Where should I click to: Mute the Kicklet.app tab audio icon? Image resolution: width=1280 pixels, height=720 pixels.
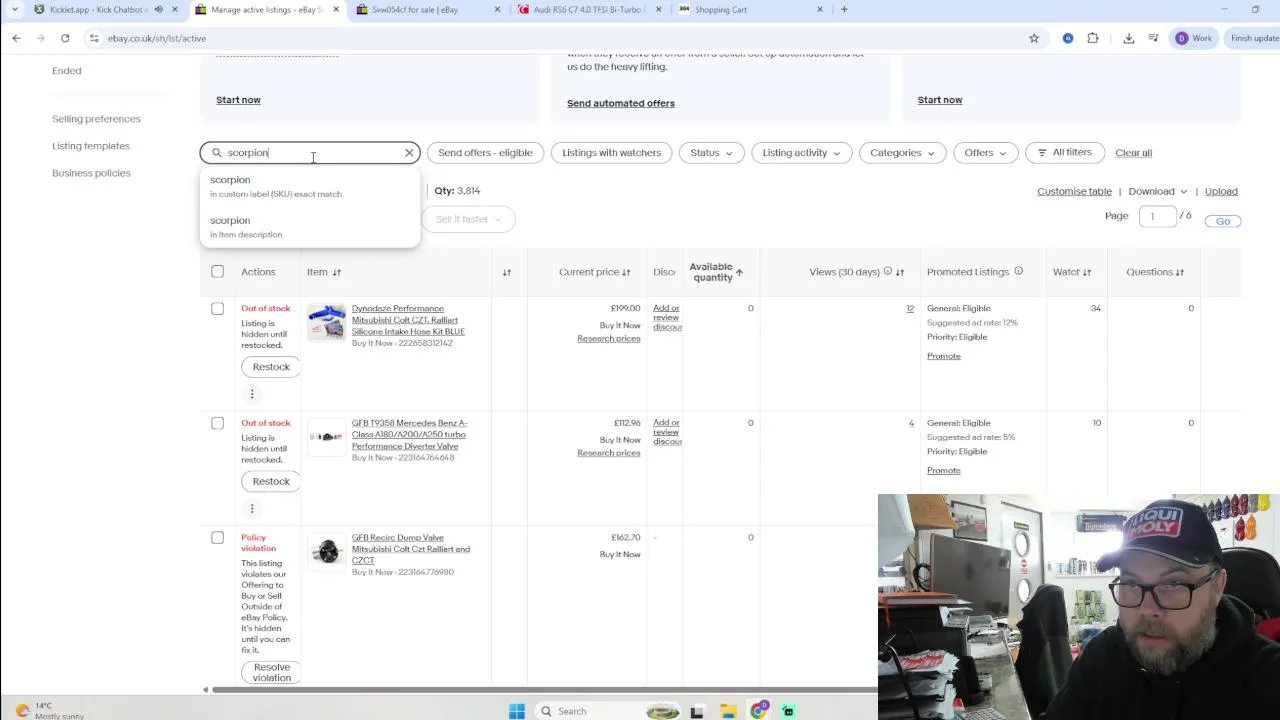[x=158, y=10]
